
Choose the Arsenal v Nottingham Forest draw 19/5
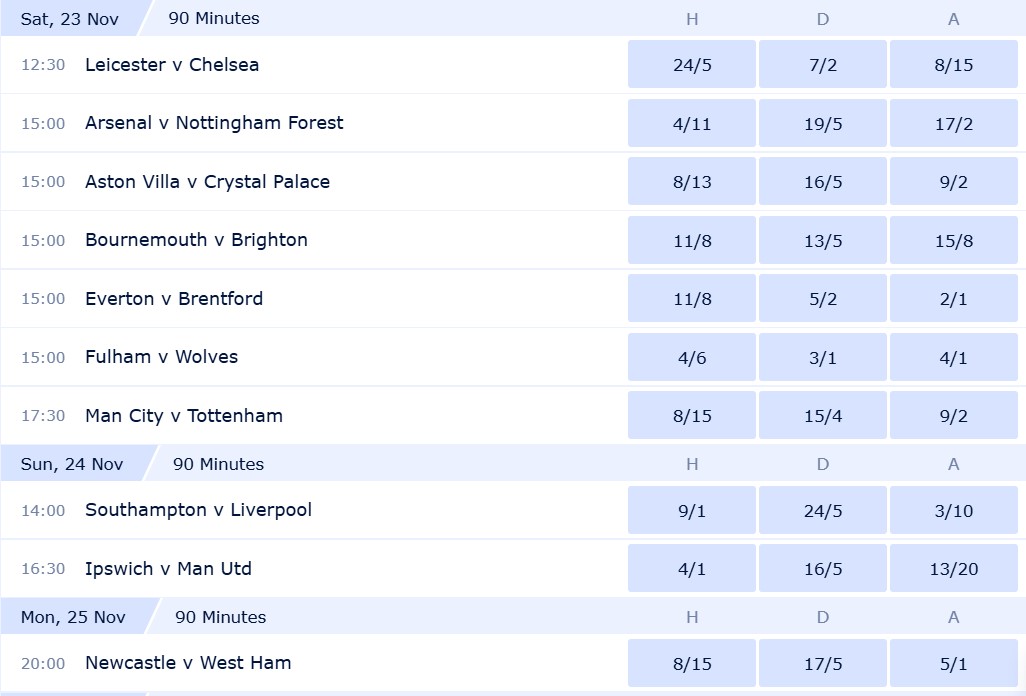[823, 123]
